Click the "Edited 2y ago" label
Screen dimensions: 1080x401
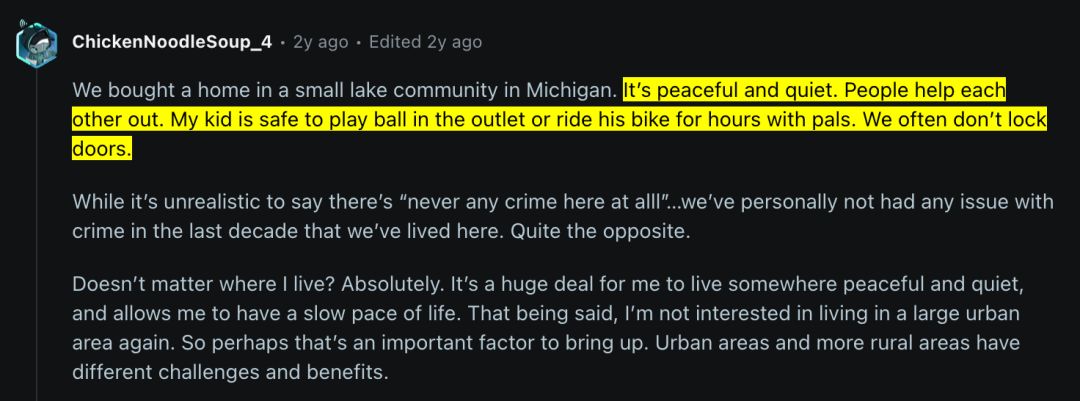coord(425,42)
